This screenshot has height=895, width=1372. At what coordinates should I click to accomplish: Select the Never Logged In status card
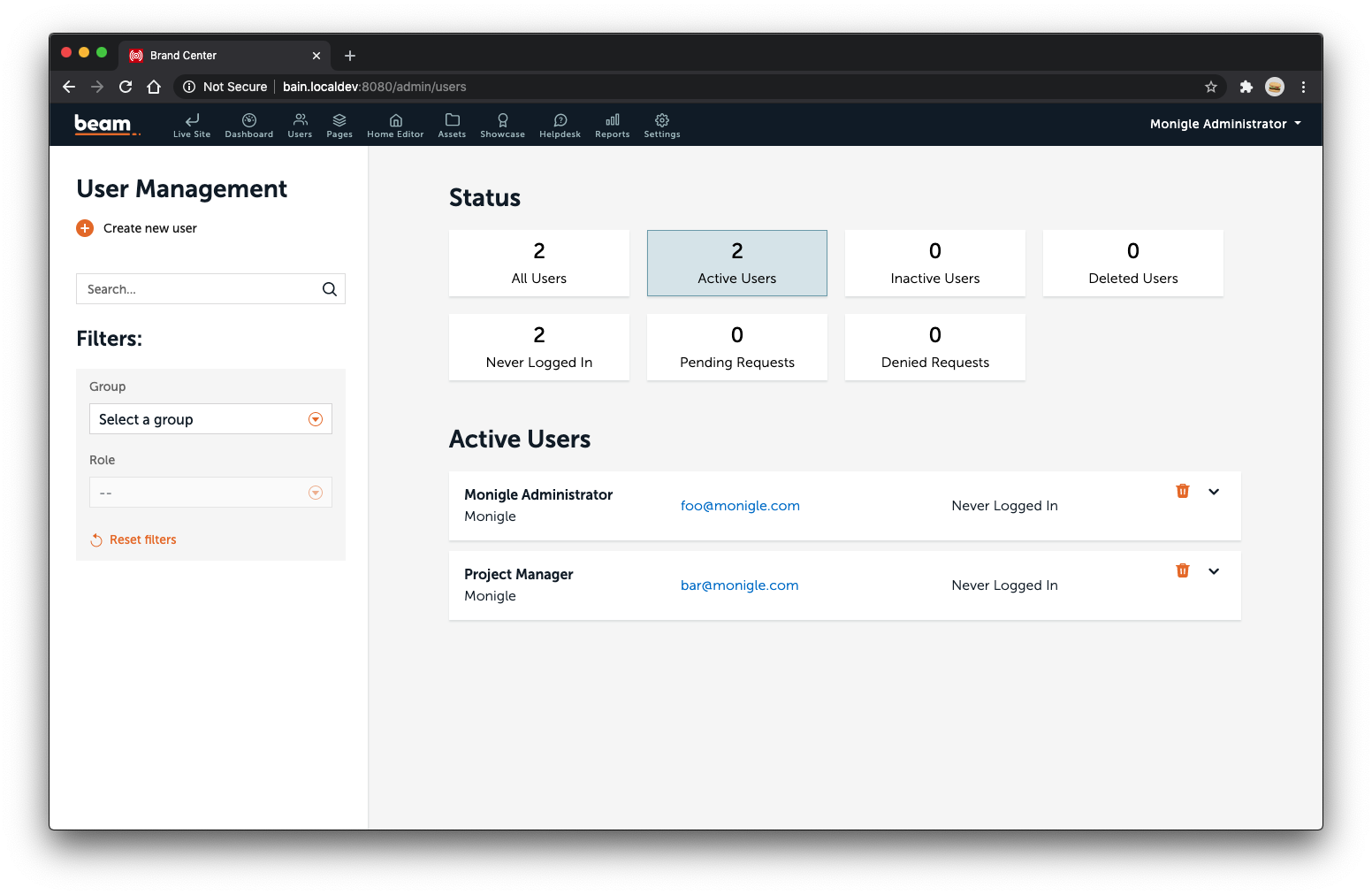coord(538,348)
